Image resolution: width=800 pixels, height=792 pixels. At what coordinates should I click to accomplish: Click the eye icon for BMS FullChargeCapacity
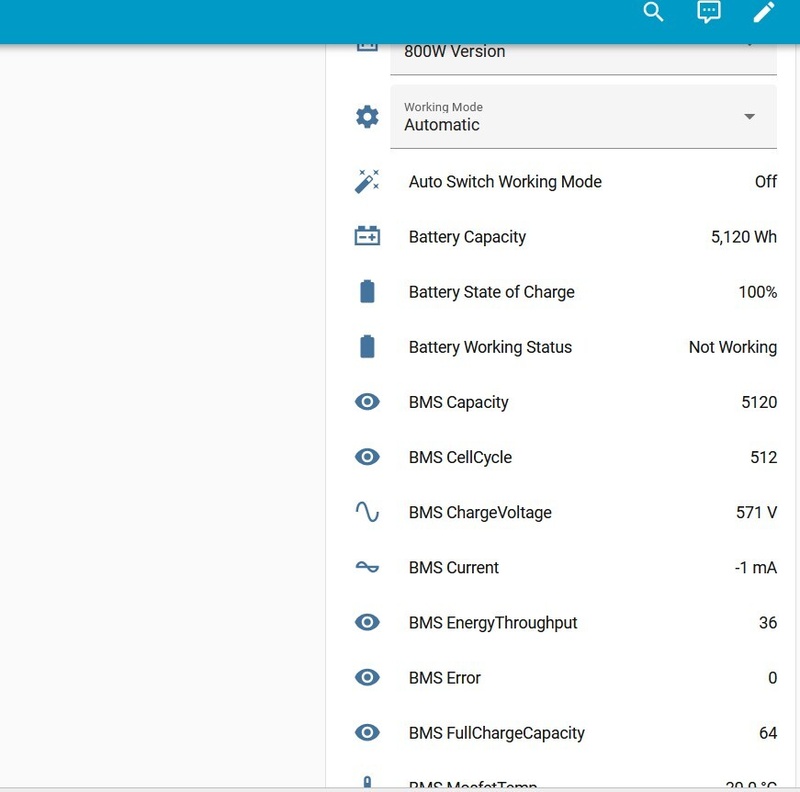click(x=367, y=732)
